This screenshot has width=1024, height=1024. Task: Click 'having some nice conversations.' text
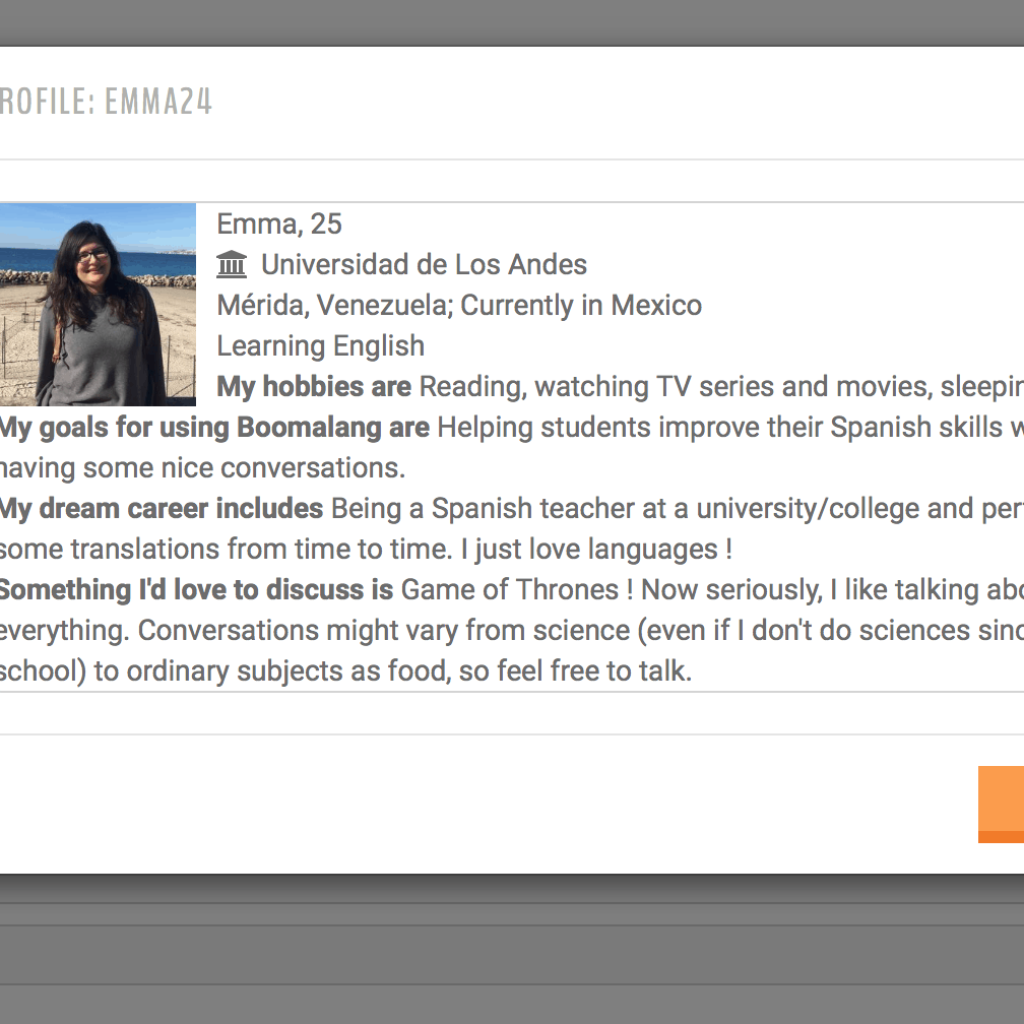[x=202, y=468]
